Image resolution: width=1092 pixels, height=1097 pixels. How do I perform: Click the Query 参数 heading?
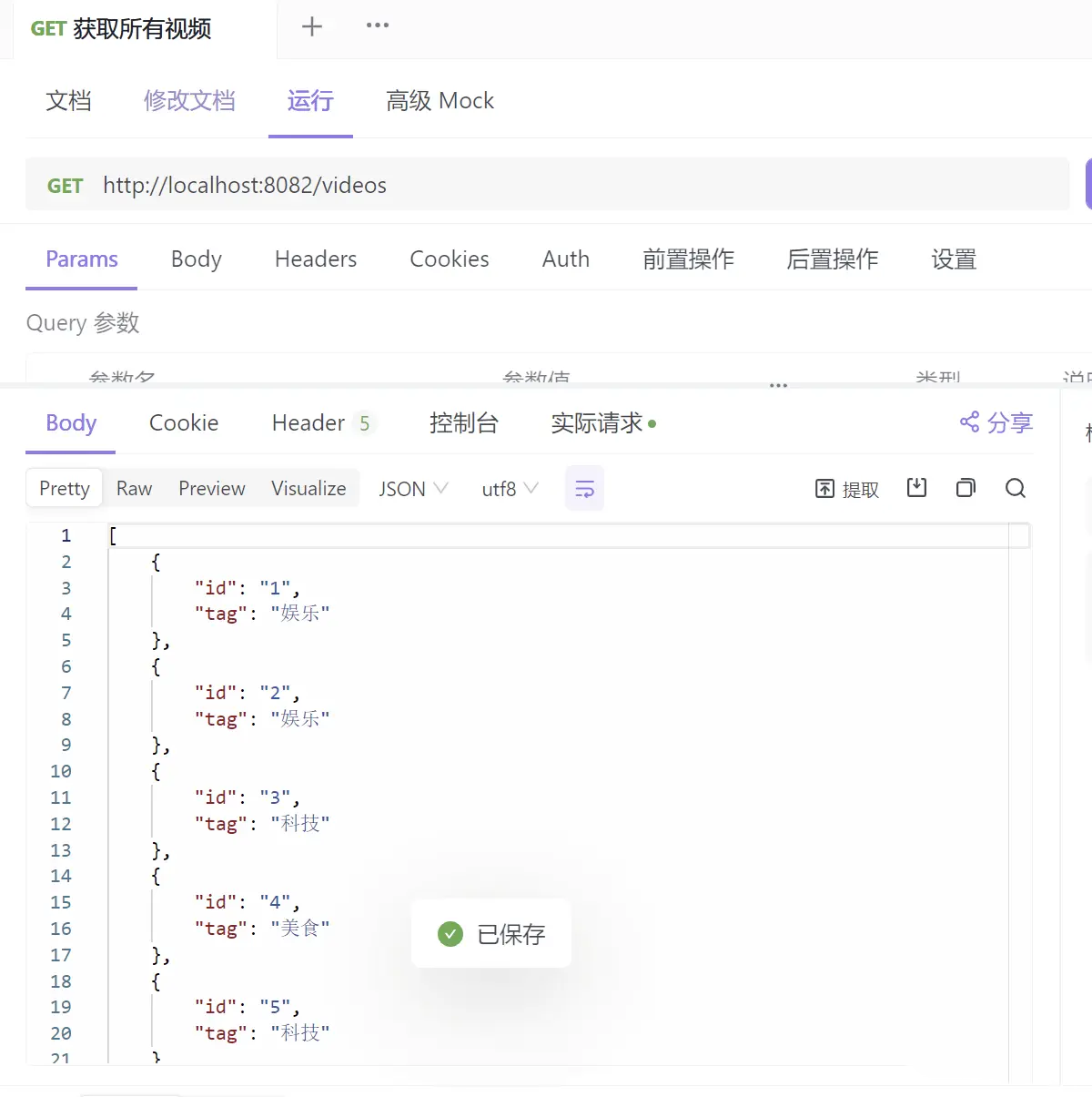coord(83,323)
